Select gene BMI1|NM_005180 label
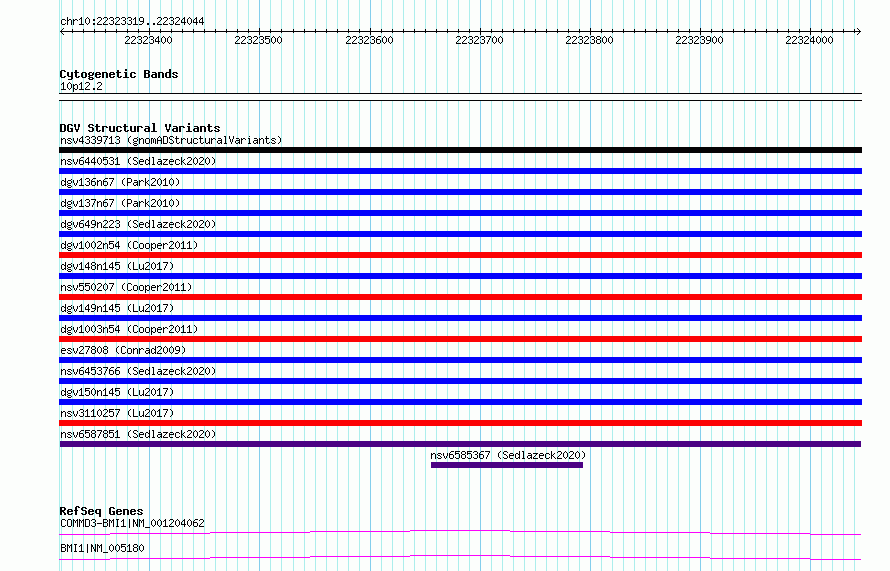890x571 pixels. click(102, 548)
